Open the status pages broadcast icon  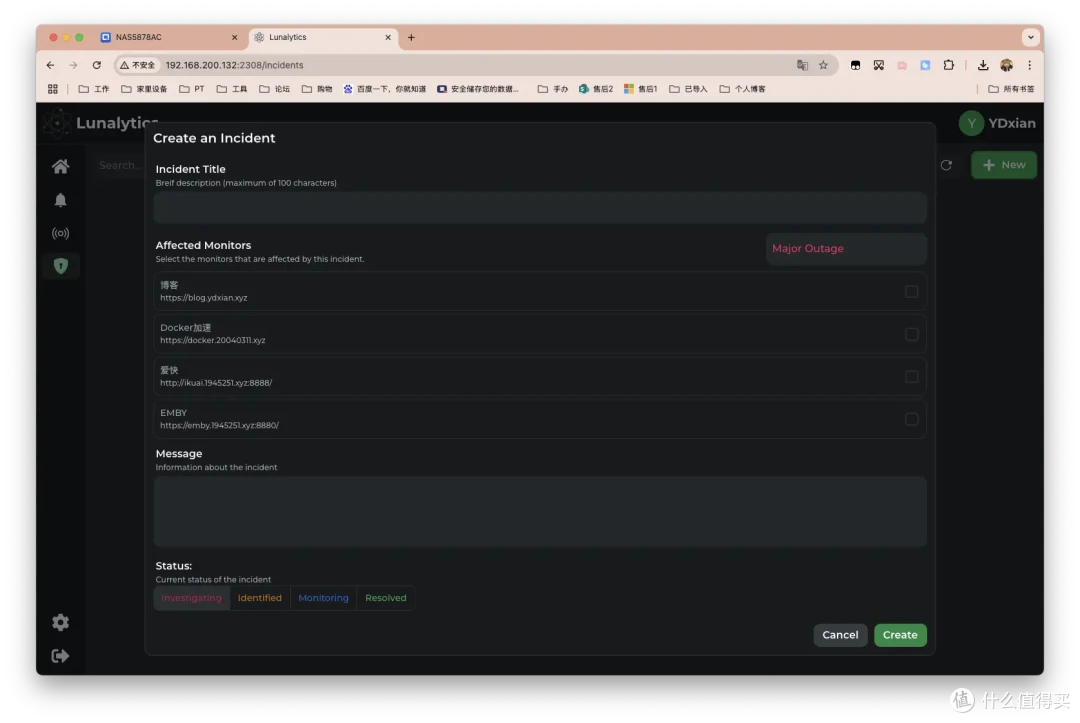[61, 233]
